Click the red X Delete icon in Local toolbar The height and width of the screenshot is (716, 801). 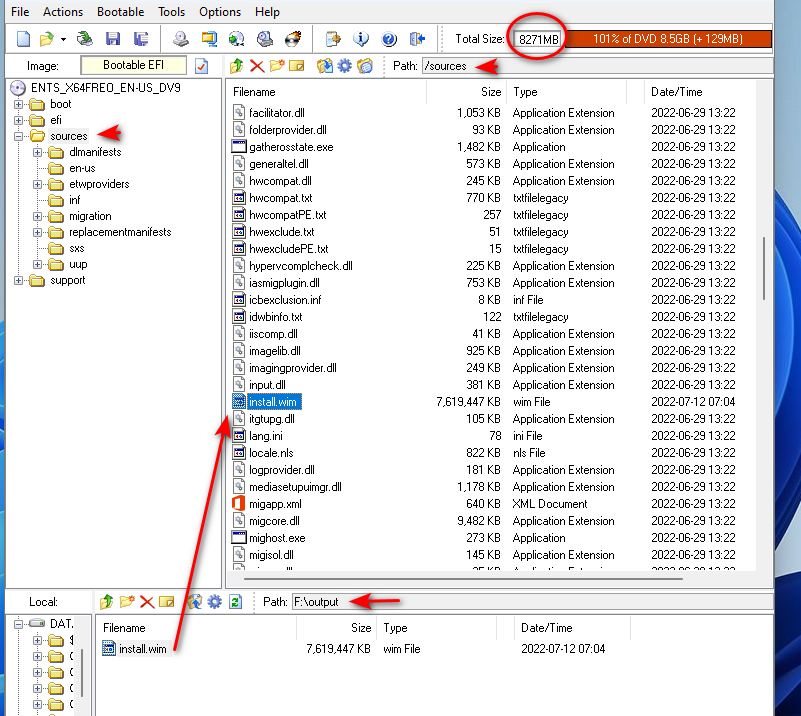point(147,602)
